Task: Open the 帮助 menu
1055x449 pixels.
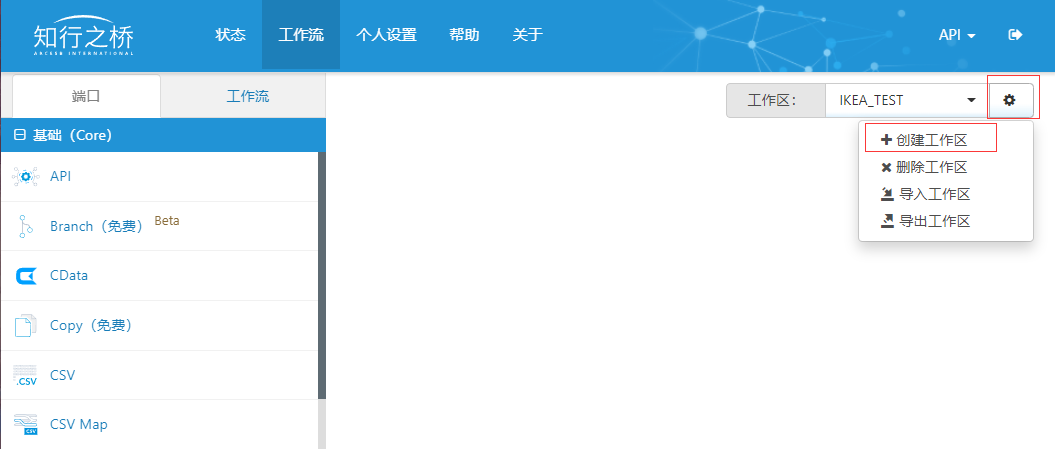Action: pos(464,35)
